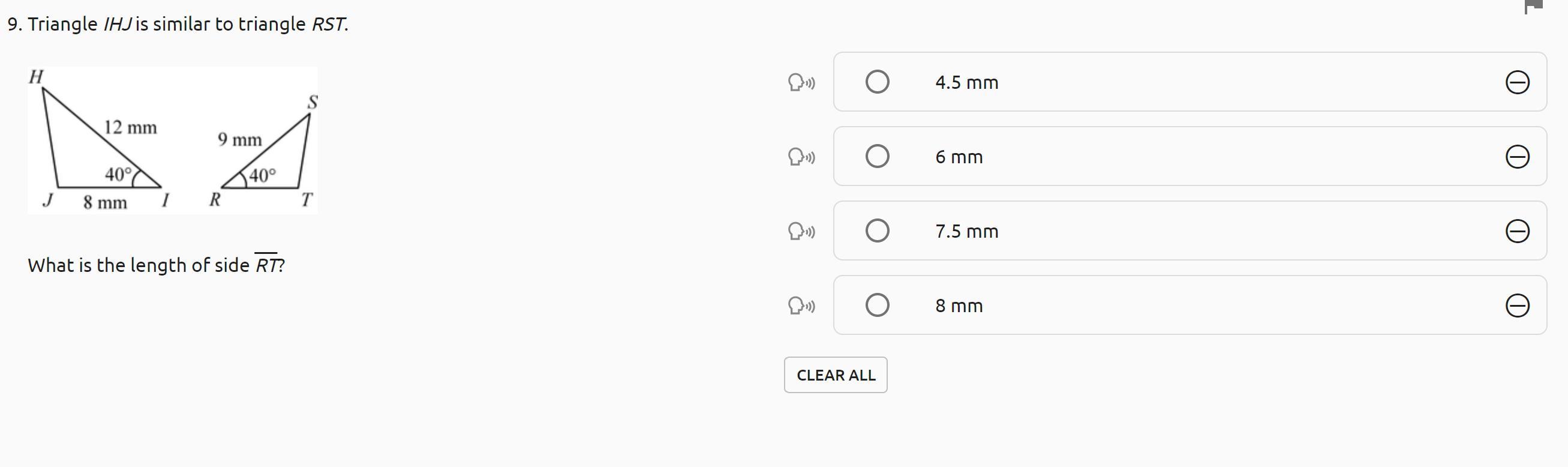1568x467 pixels.
Task: Click the 4.5 mm answer text
Action: (x=966, y=83)
